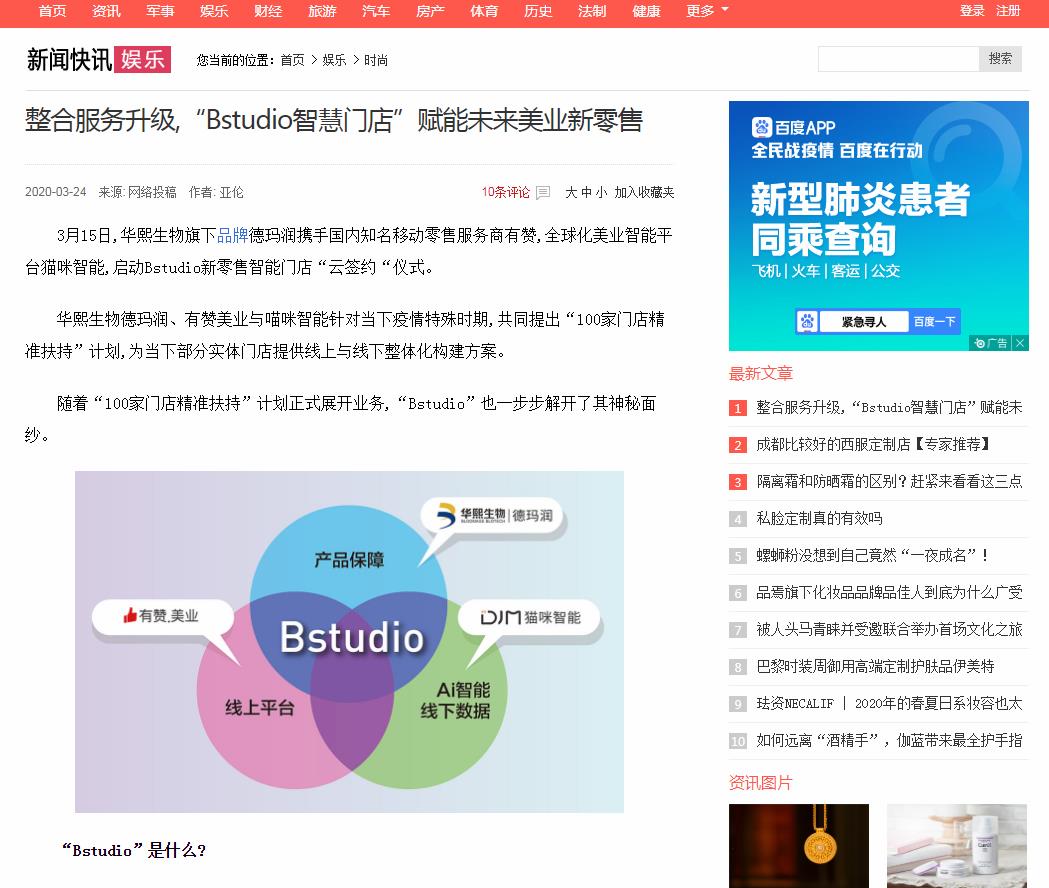1049x888 pixels.
Task: Open the 资讯 nav item
Action: pyautogui.click(x=106, y=11)
